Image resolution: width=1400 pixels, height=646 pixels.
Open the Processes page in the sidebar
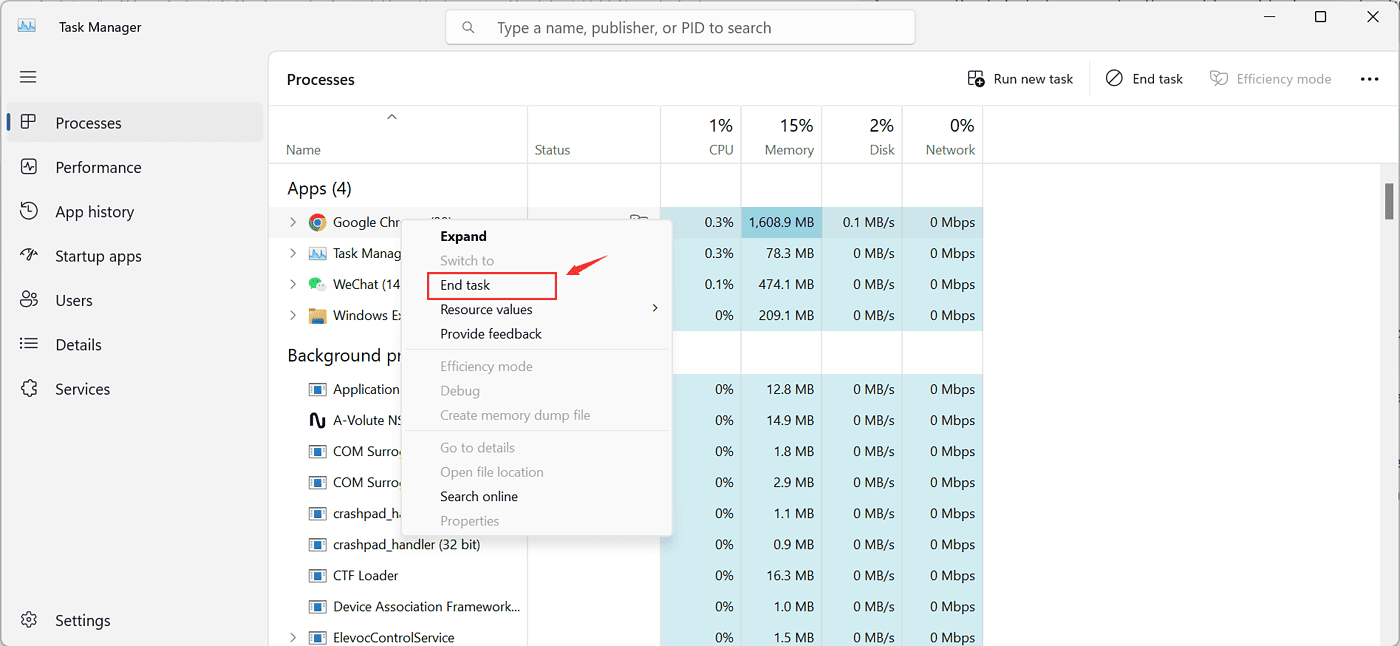pos(135,123)
